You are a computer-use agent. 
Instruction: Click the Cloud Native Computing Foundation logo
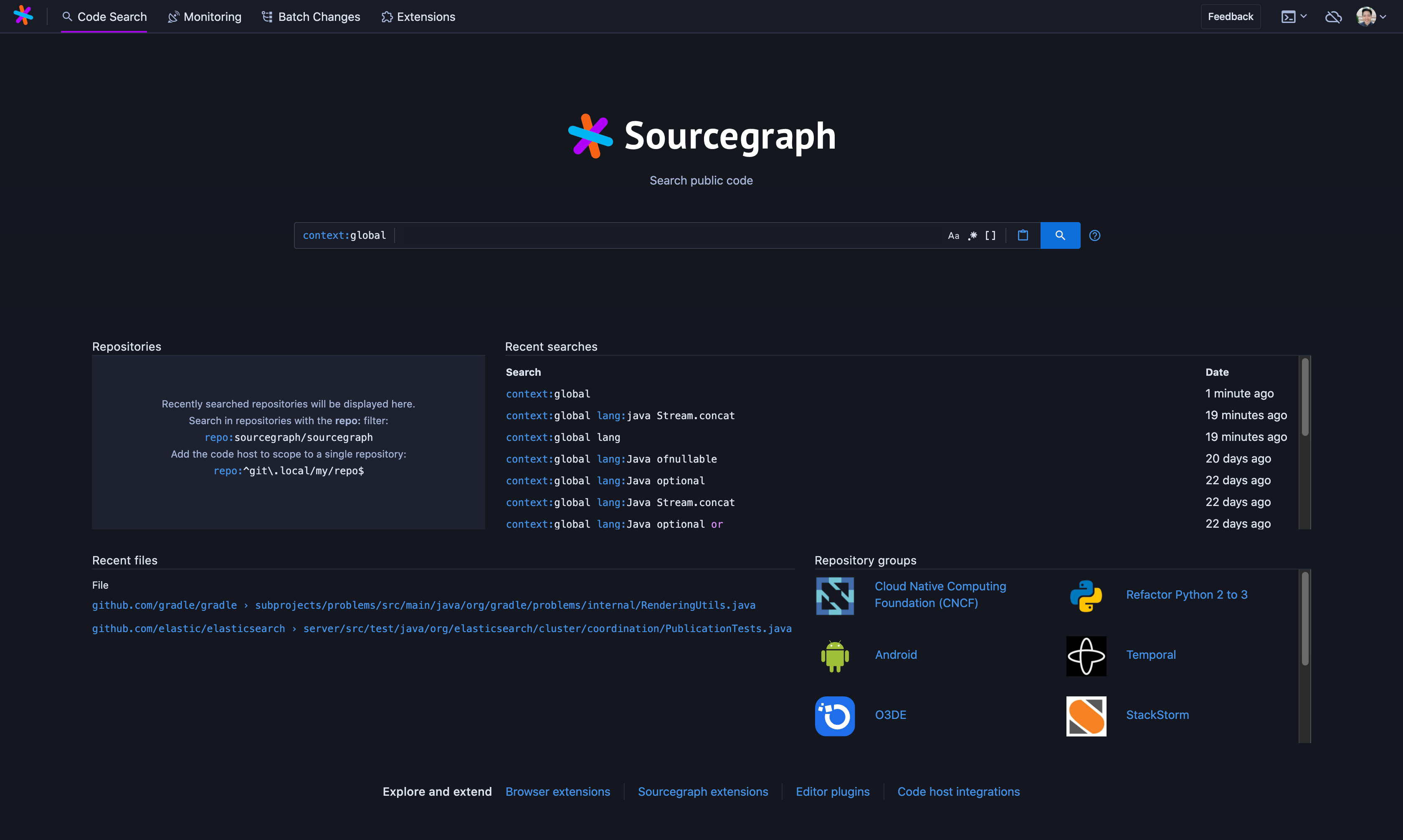(835, 596)
